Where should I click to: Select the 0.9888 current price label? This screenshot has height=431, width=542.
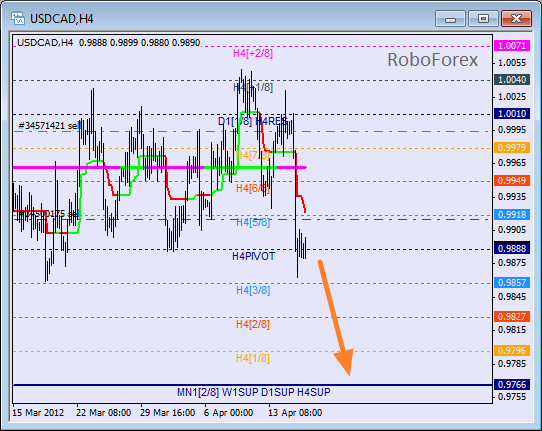click(512, 248)
